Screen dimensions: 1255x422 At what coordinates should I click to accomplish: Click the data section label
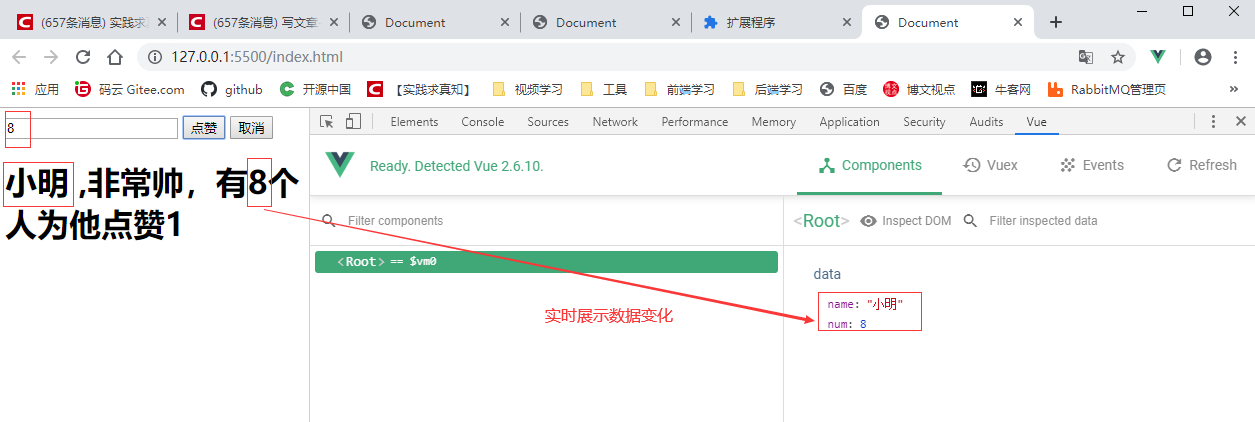[x=827, y=274]
